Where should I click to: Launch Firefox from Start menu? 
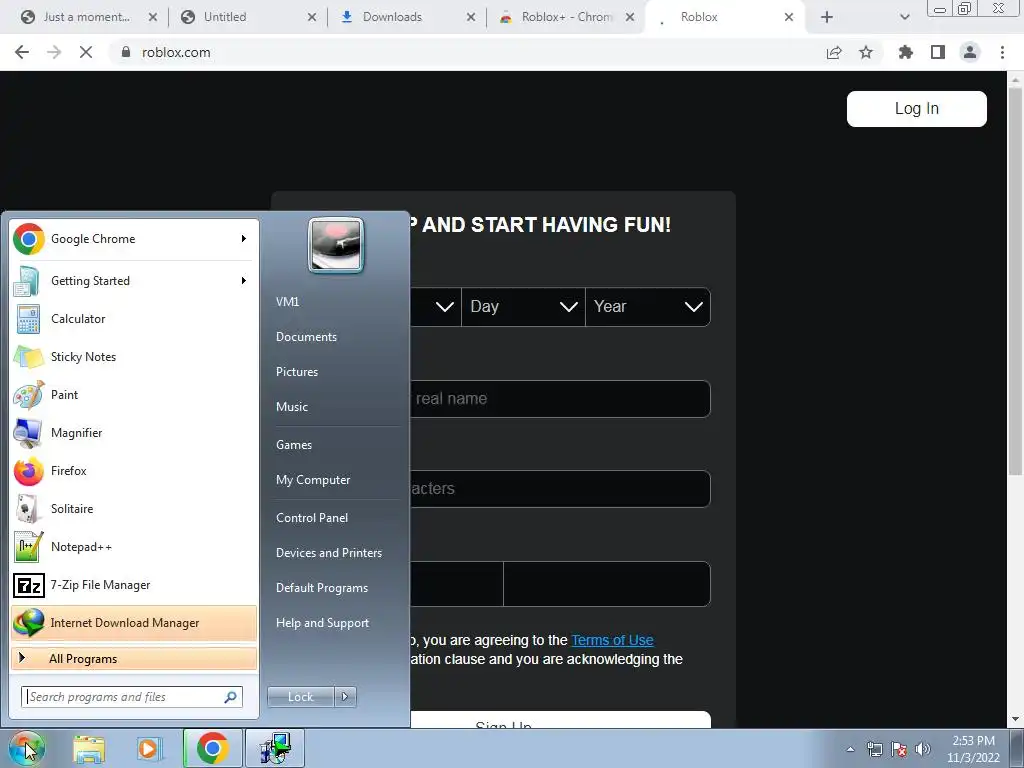point(134,471)
